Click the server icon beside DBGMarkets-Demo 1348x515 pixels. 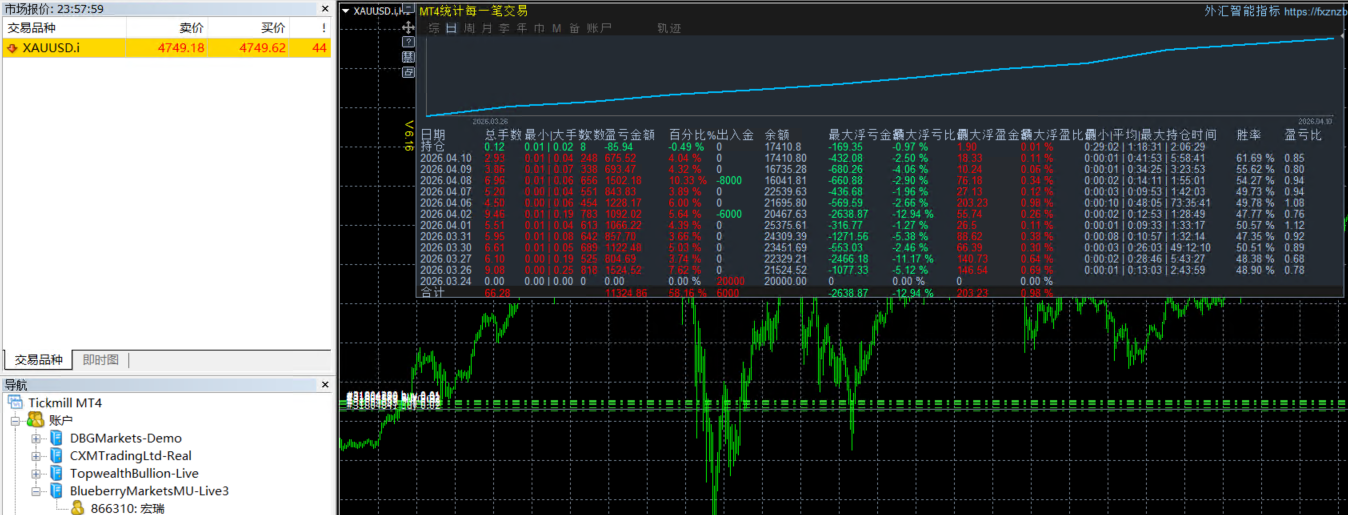tap(57, 438)
